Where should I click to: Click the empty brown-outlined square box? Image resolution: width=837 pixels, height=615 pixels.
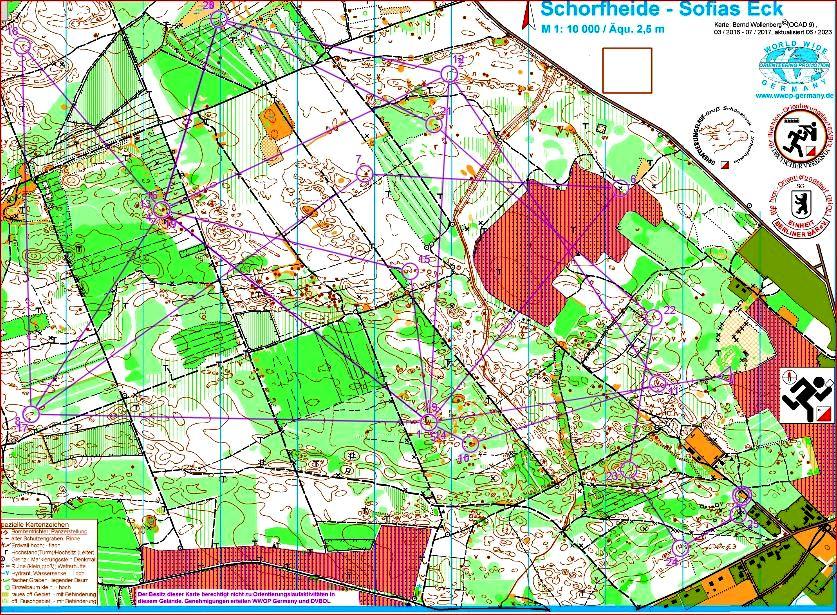click(x=626, y=69)
